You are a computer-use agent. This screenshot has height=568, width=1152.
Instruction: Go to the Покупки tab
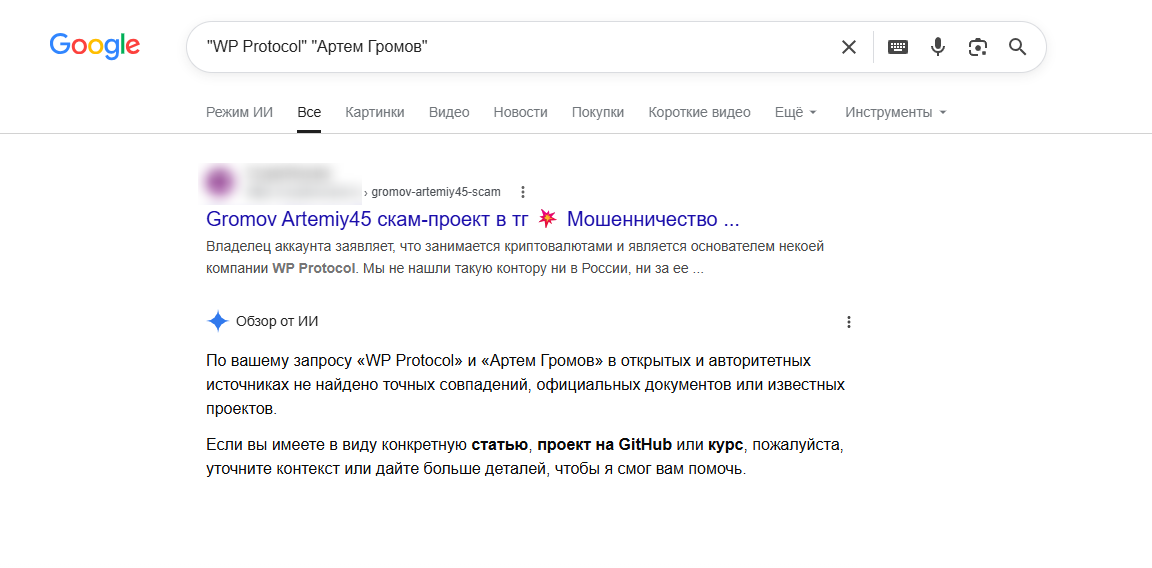click(598, 112)
